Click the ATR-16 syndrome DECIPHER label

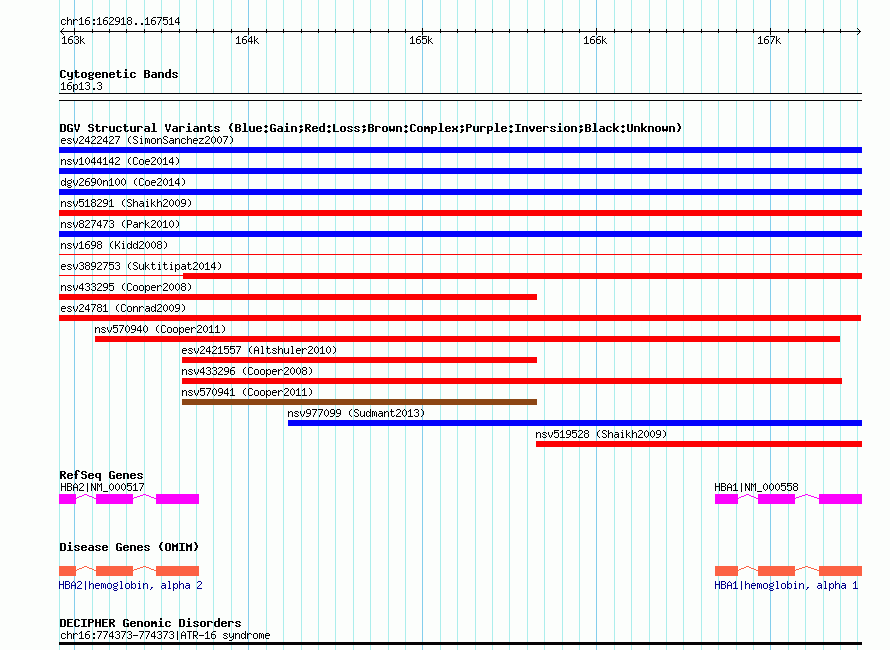point(165,635)
